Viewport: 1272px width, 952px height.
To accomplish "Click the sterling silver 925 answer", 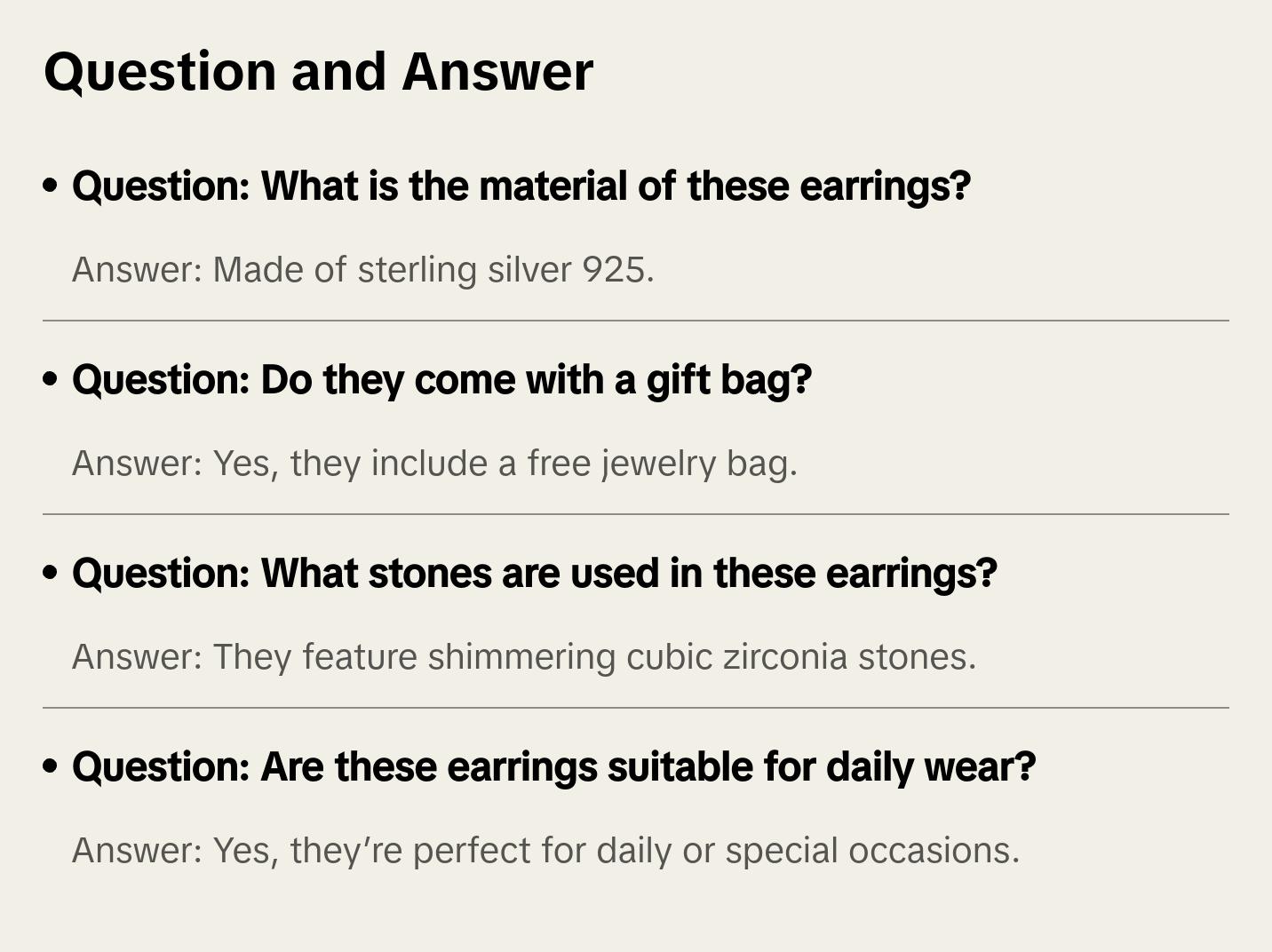I will 362,270.
